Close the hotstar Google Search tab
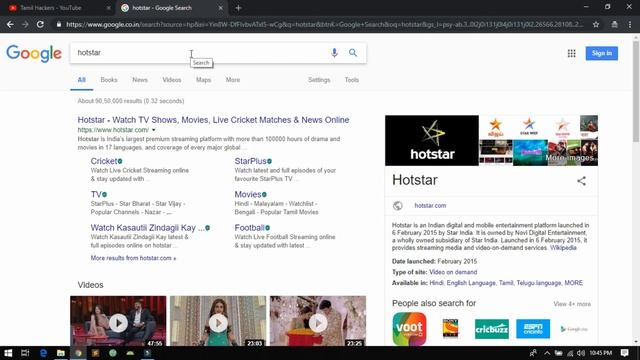The height and width of the screenshot is (360, 640). (x=220, y=8)
